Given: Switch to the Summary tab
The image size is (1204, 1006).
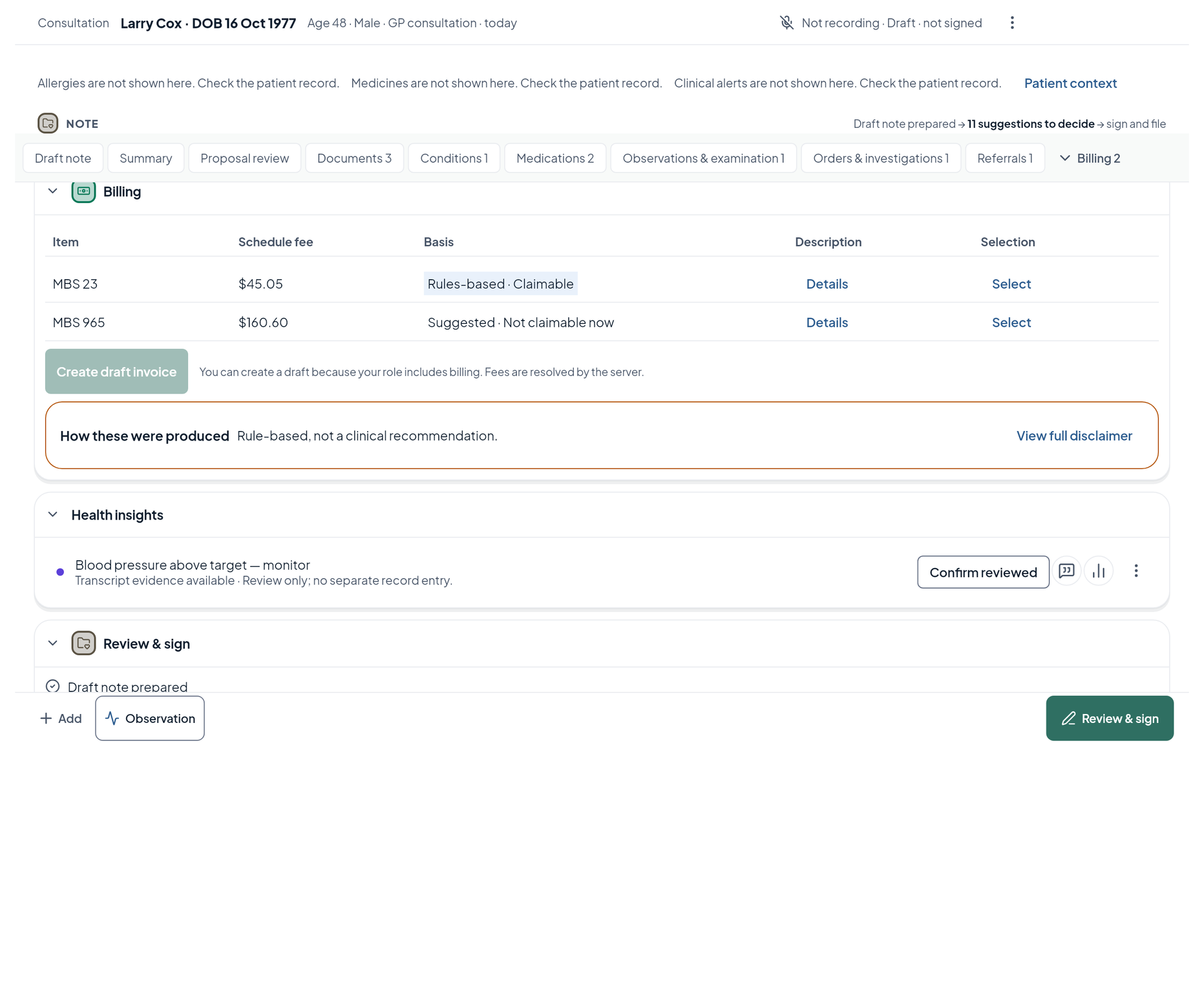Looking at the screenshot, I should pyautogui.click(x=146, y=158).
